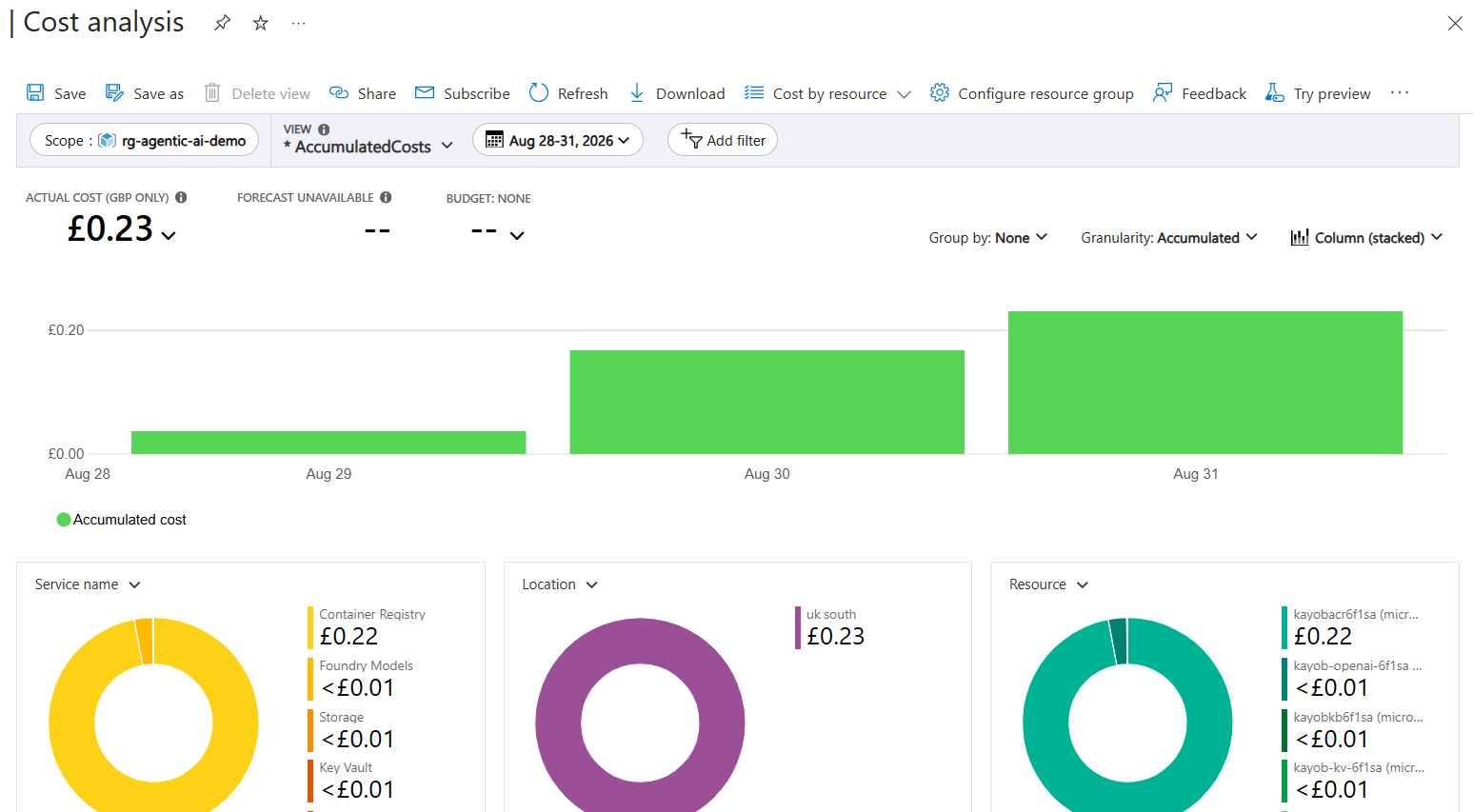Click the Add filter button
1473x812 pixels.
(723, 140)
